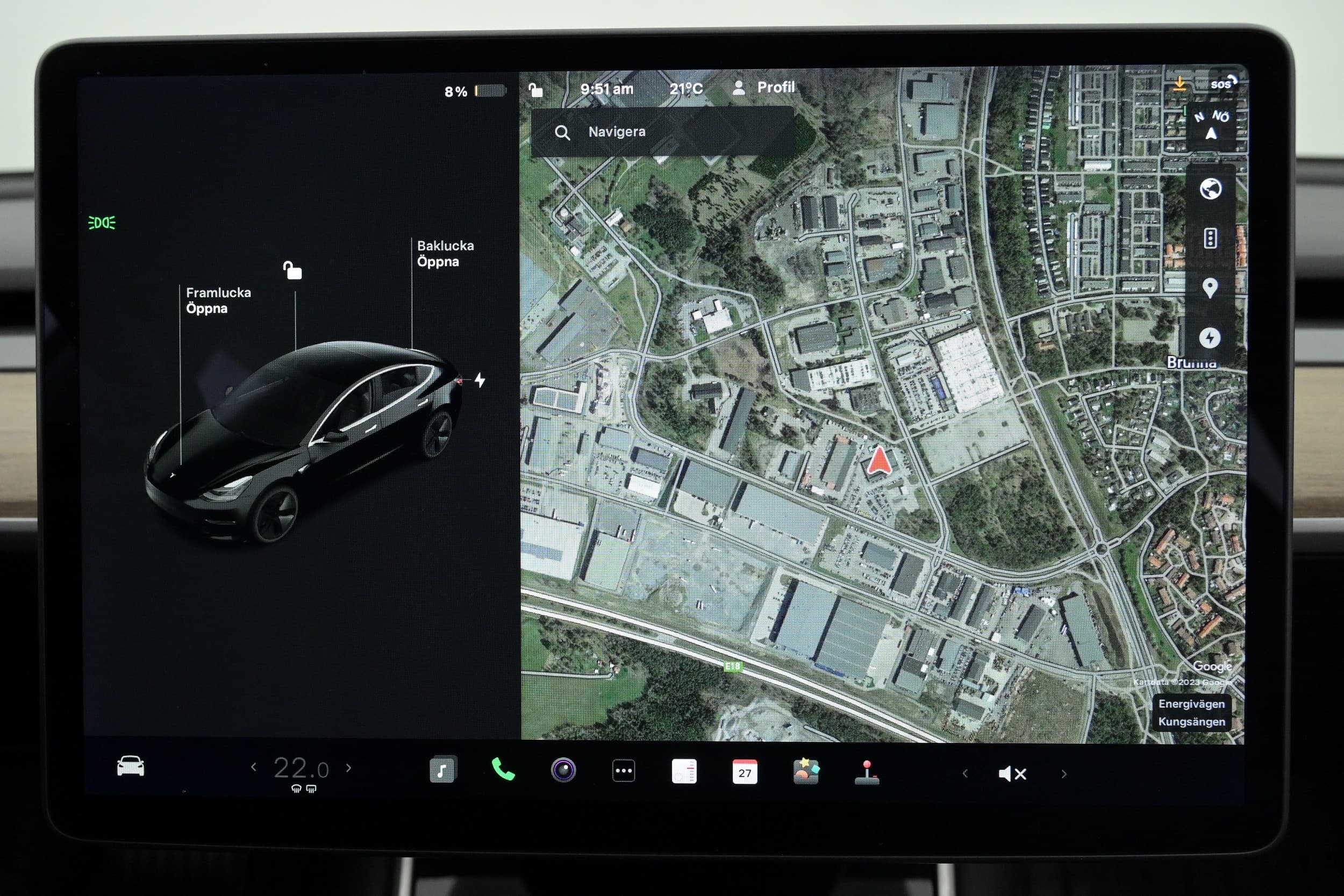Image resolution: width=1344 pixels, height=896 pixels.
Task: Tap the unlocked padlock in status bar
Action: [x=535, y=90]
